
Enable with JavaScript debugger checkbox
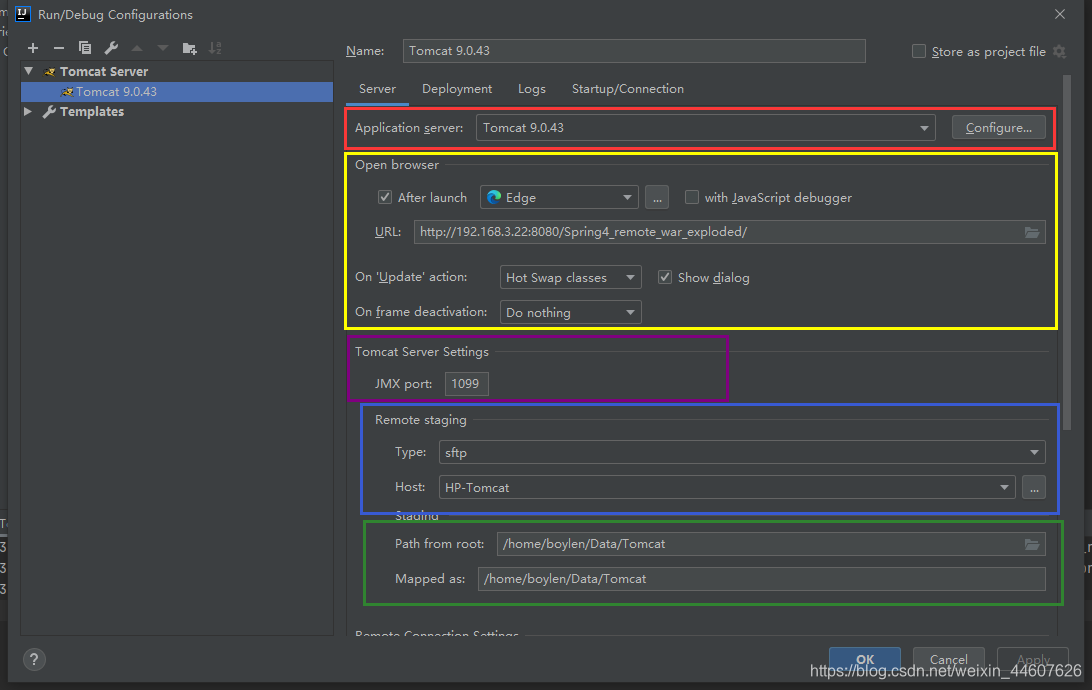[692, 197]
